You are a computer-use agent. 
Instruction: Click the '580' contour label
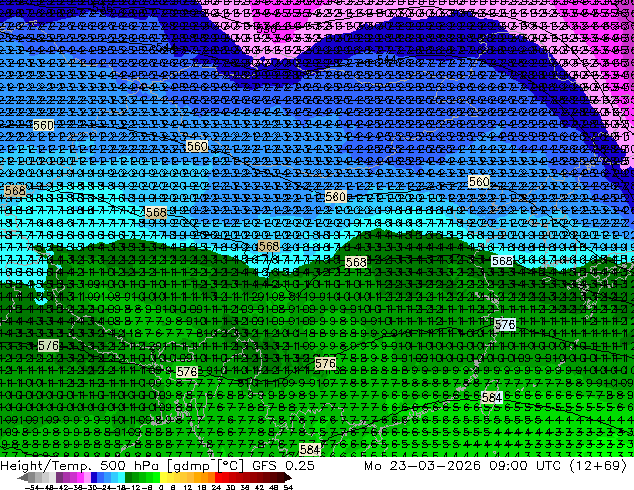click(336, 197)
